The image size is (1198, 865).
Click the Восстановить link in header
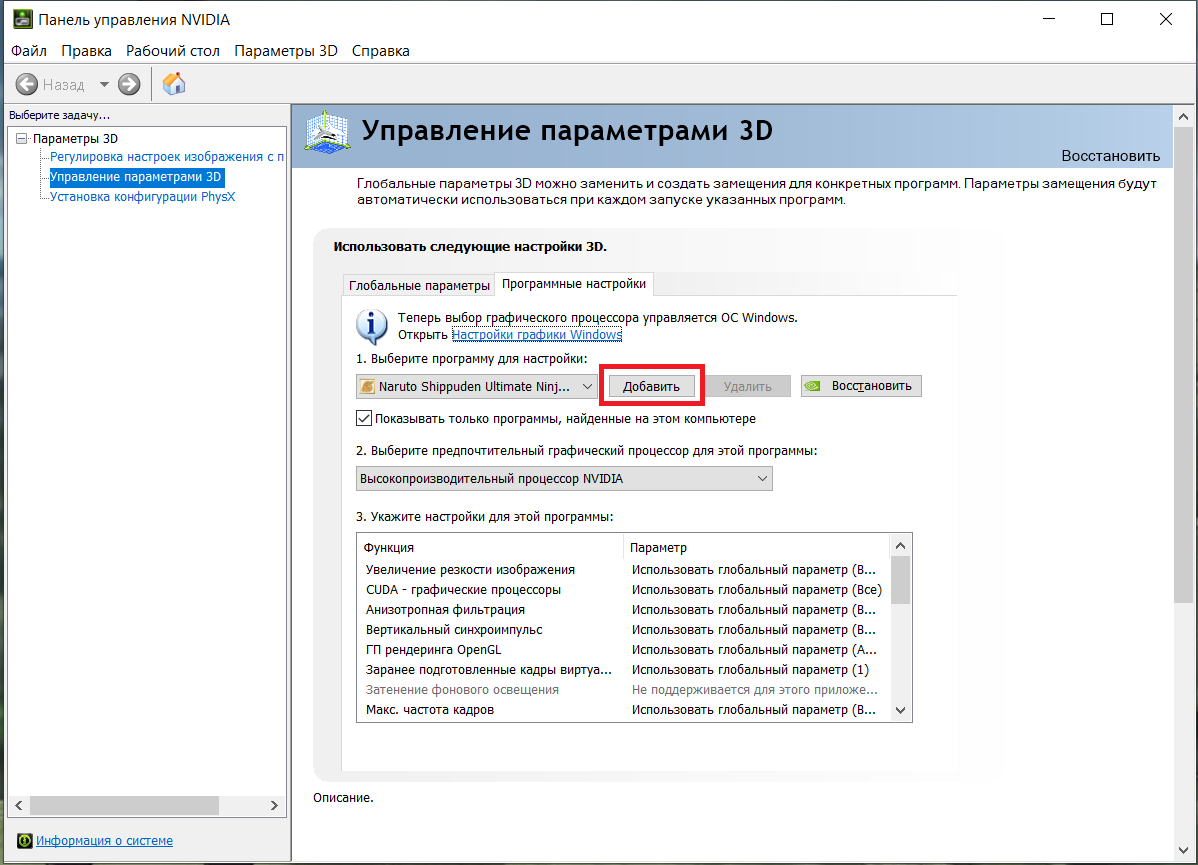1110,156
